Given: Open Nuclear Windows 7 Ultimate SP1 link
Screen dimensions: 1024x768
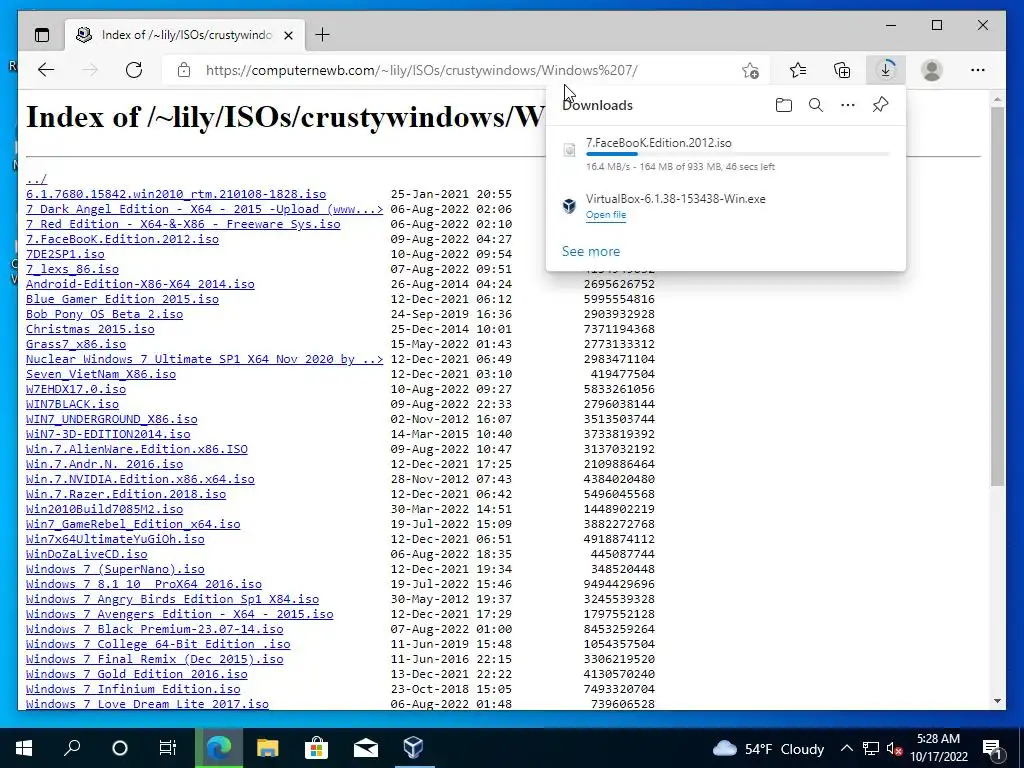Looking at the screenshot, I should (x=204, y=359).
